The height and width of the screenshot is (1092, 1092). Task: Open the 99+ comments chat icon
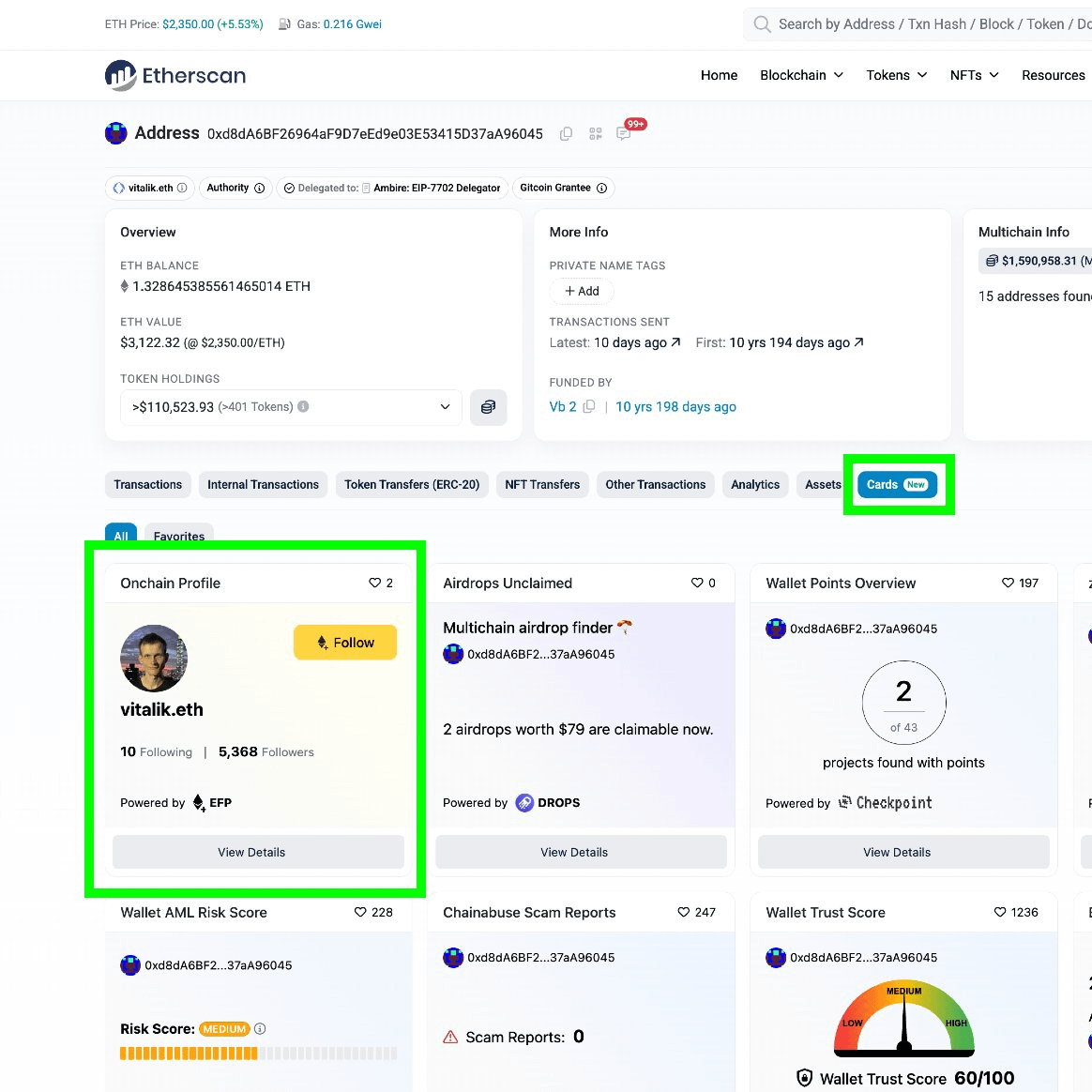623,134
